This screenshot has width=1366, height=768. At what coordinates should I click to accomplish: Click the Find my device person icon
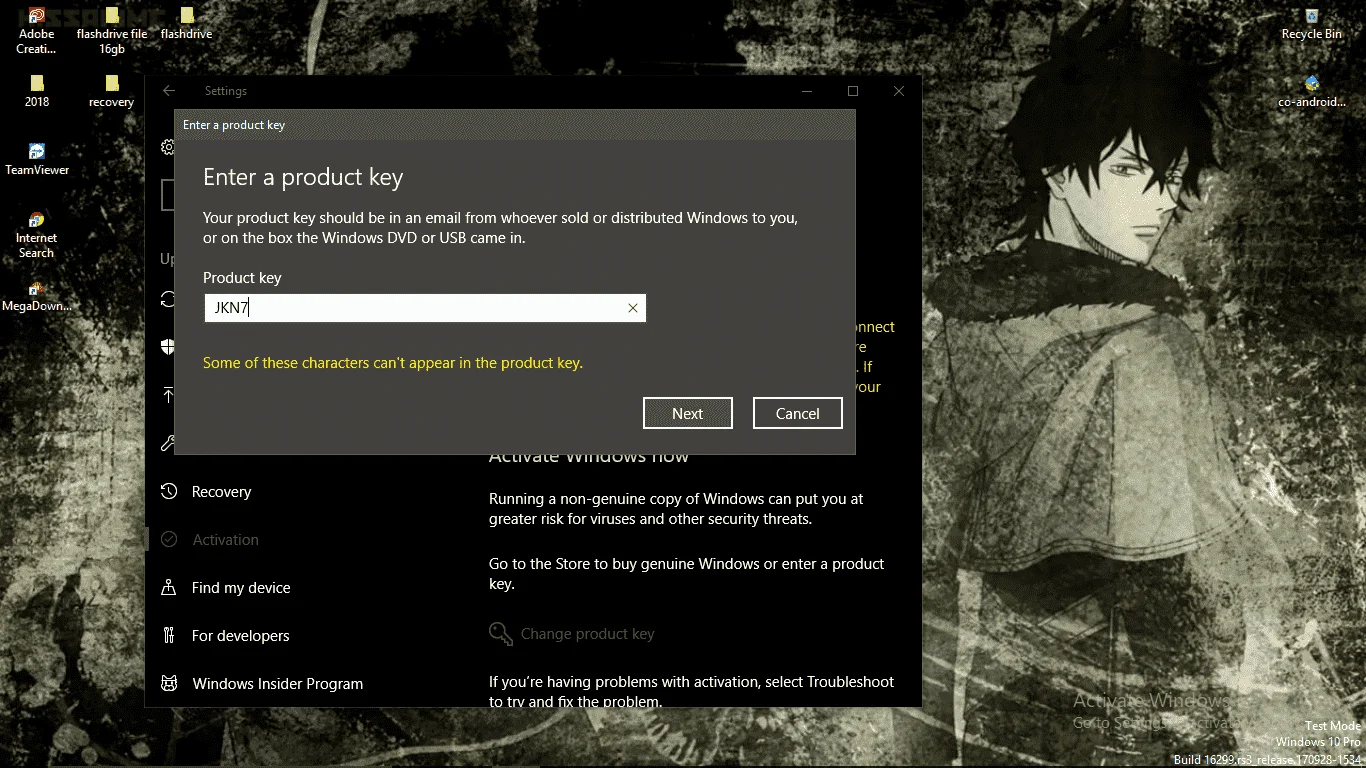point(169,587)
